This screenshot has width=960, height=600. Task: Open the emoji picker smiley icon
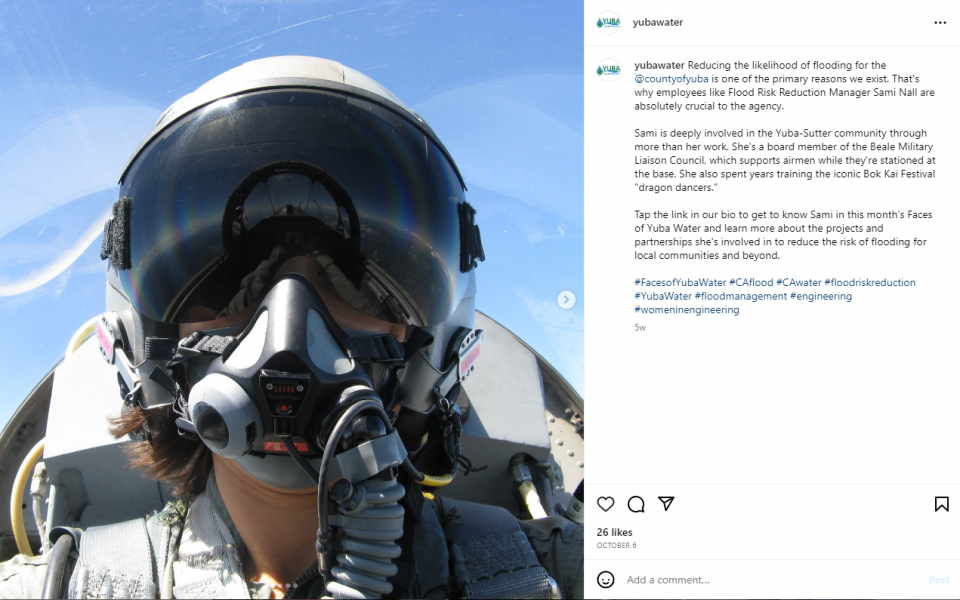pos(606,580)
